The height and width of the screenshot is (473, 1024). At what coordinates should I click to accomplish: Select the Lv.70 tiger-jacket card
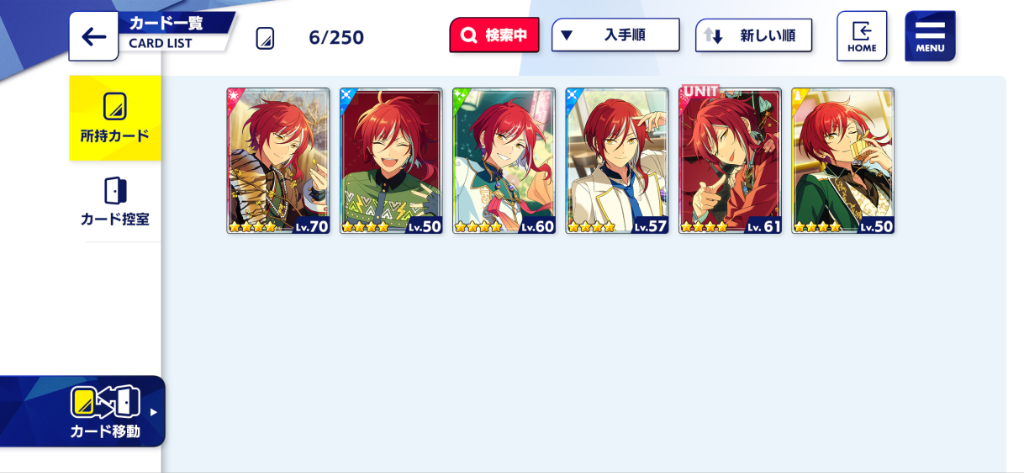tap(278, 161)
